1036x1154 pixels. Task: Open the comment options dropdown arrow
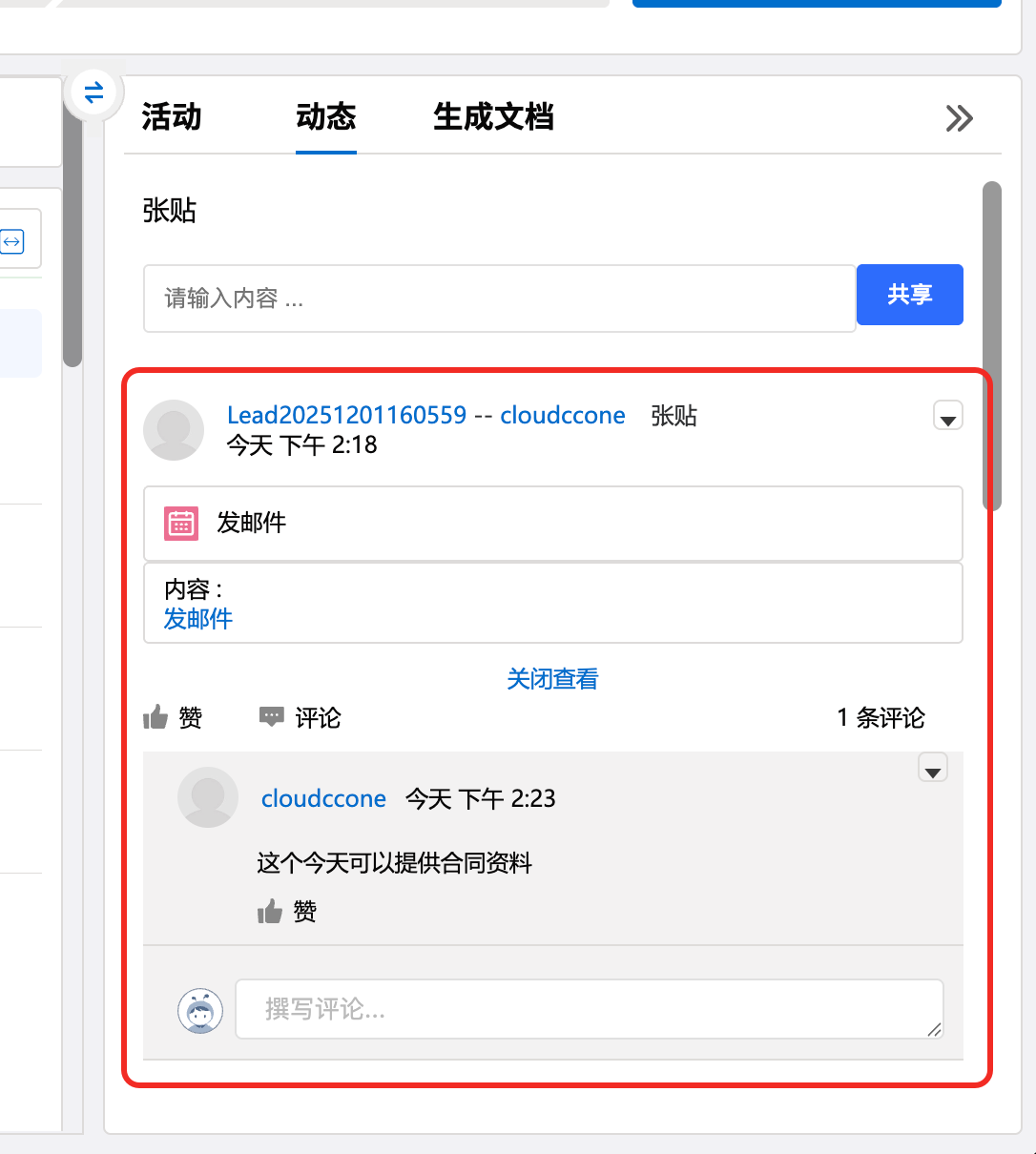click(x=932, y=769)
